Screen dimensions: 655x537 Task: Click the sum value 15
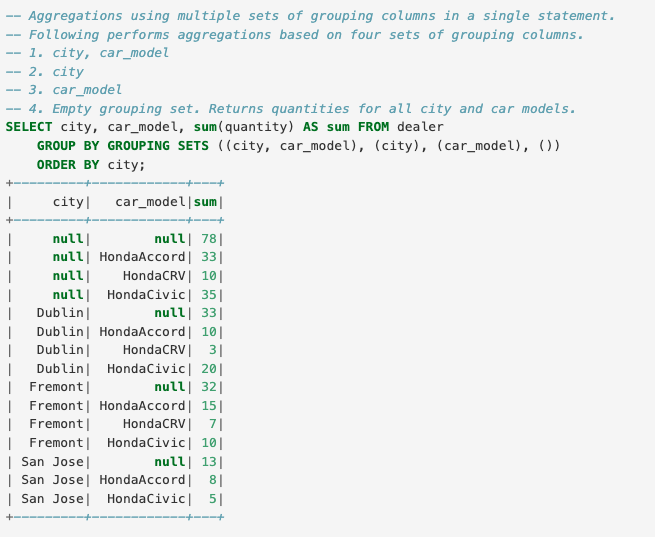[x=209, y=406]
